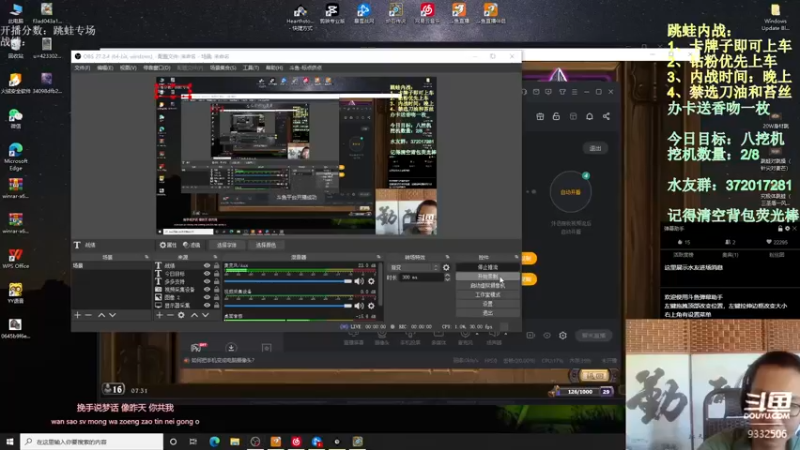Click the bell notification icon in Douyu window
This screenshot has width=800, height=450.
590,116
